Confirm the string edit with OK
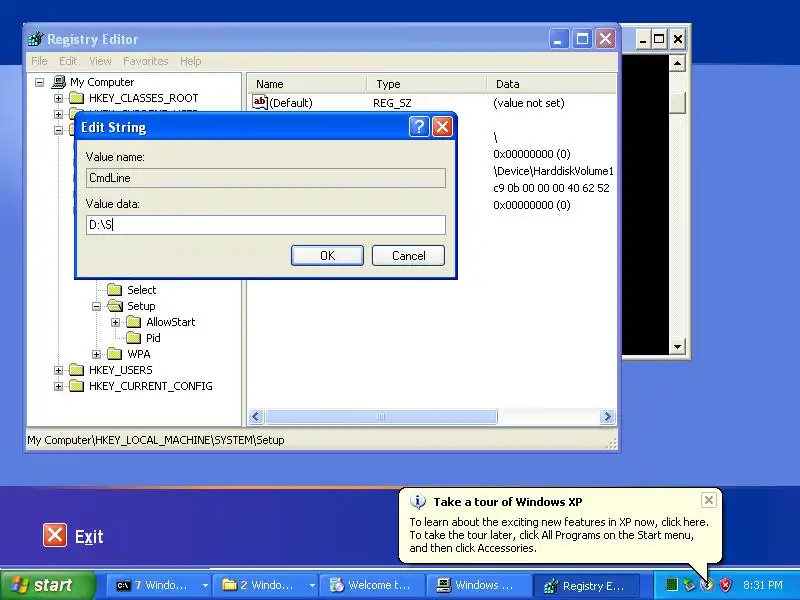 tap(327, 256)
